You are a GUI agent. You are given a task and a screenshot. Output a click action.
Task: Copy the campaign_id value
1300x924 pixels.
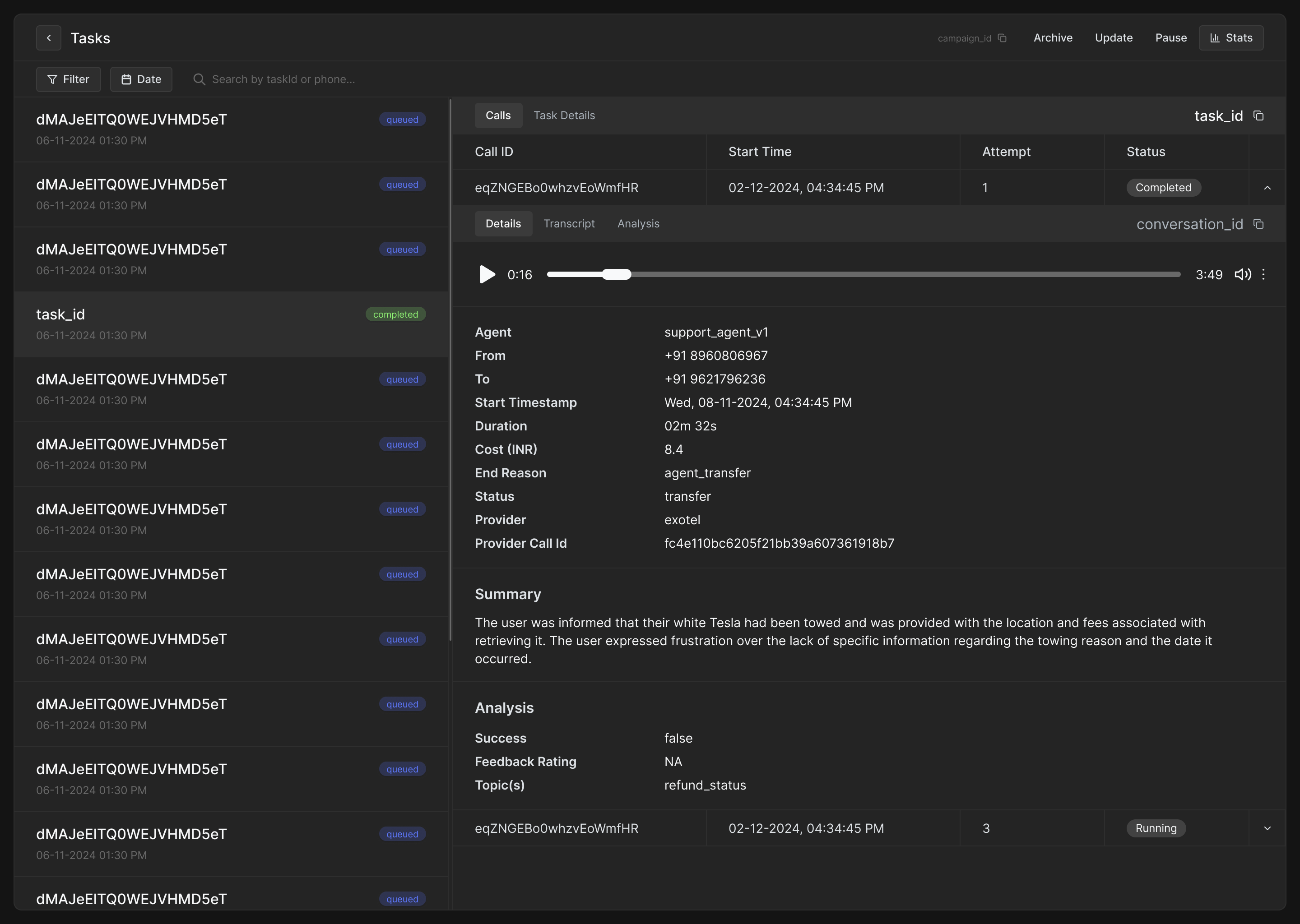pos(1003,38)
